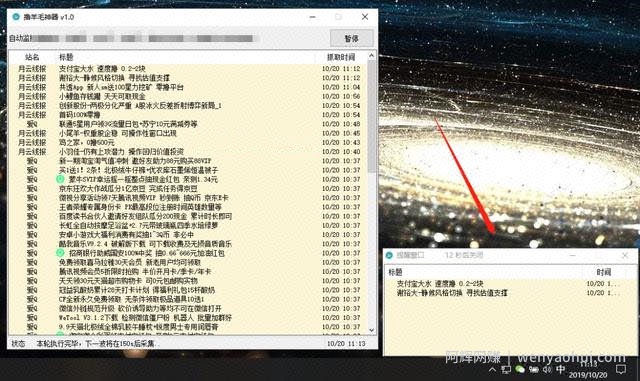Open the notification center icon on taskbar
The height and width of the screenshot is (381, 640).
(621, 369)
